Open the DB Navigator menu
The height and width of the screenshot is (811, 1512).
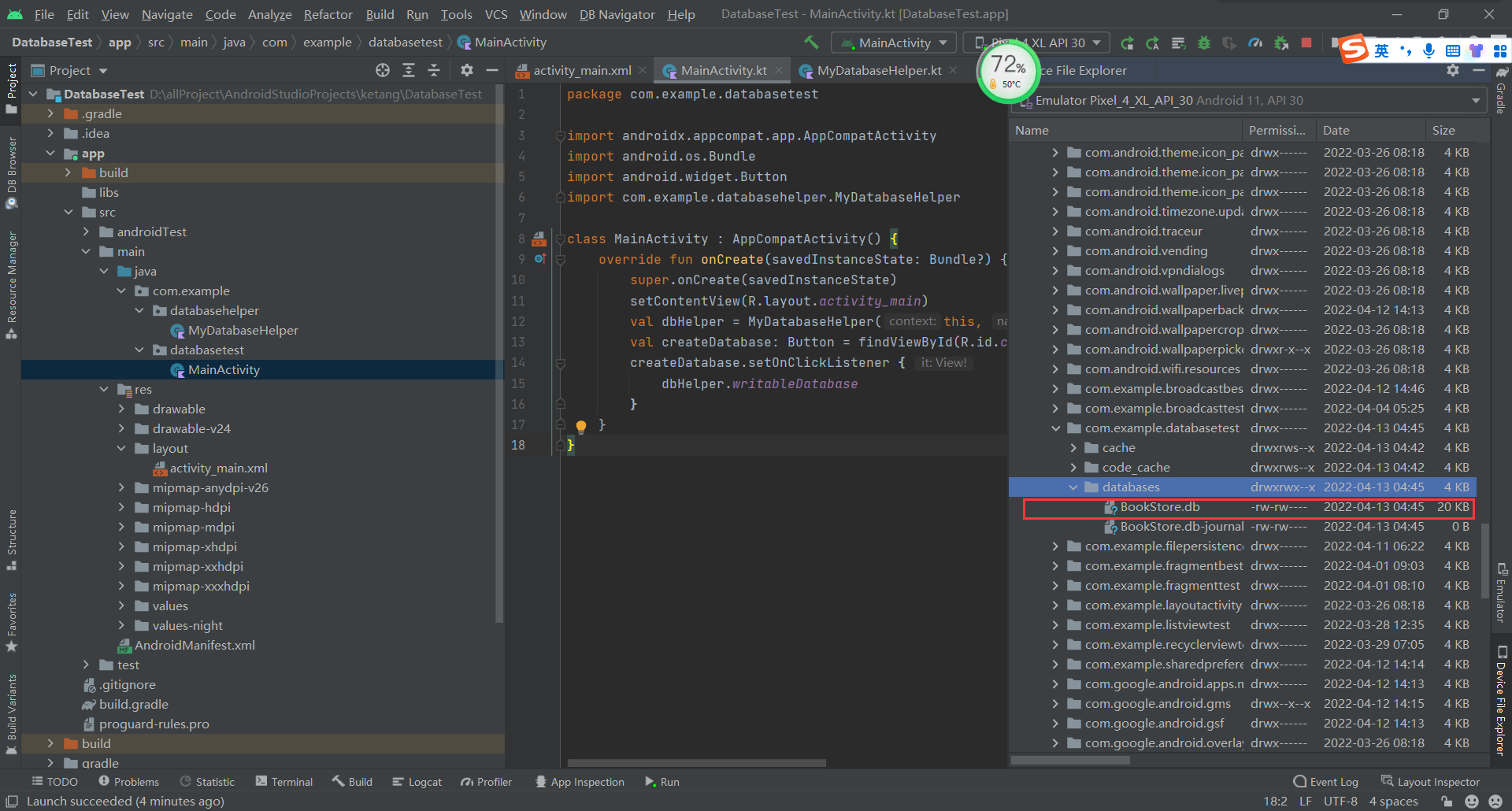pos(617,14)
